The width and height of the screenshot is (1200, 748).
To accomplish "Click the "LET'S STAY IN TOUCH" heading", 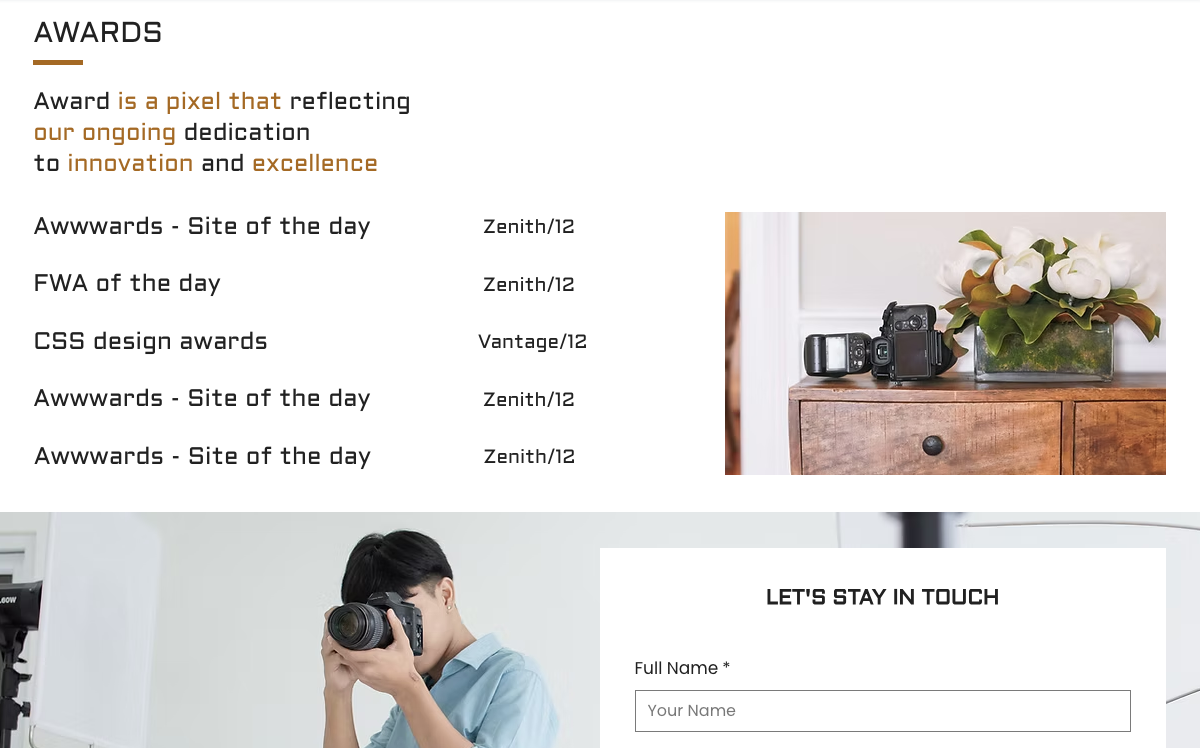I will tap(883, 597).
